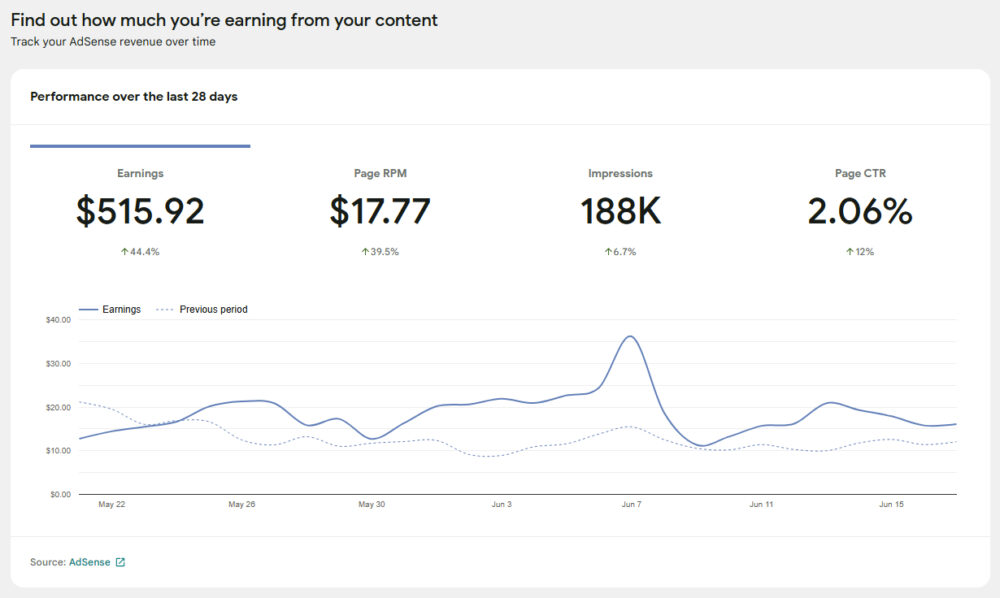This screenshot has width=1000, height=598.
Task: Expand the Performance over the last 28 days section
Action: (133, 97)
